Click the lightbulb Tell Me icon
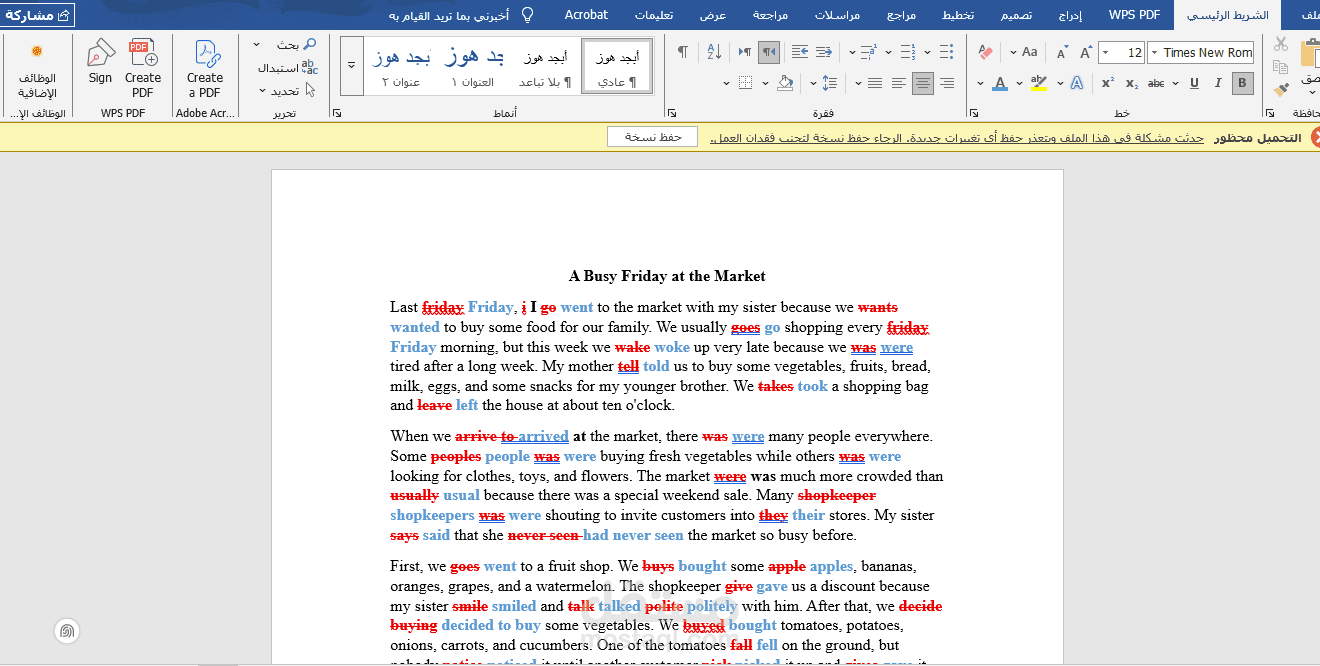The image size is (1320, 666). point(527,15)
